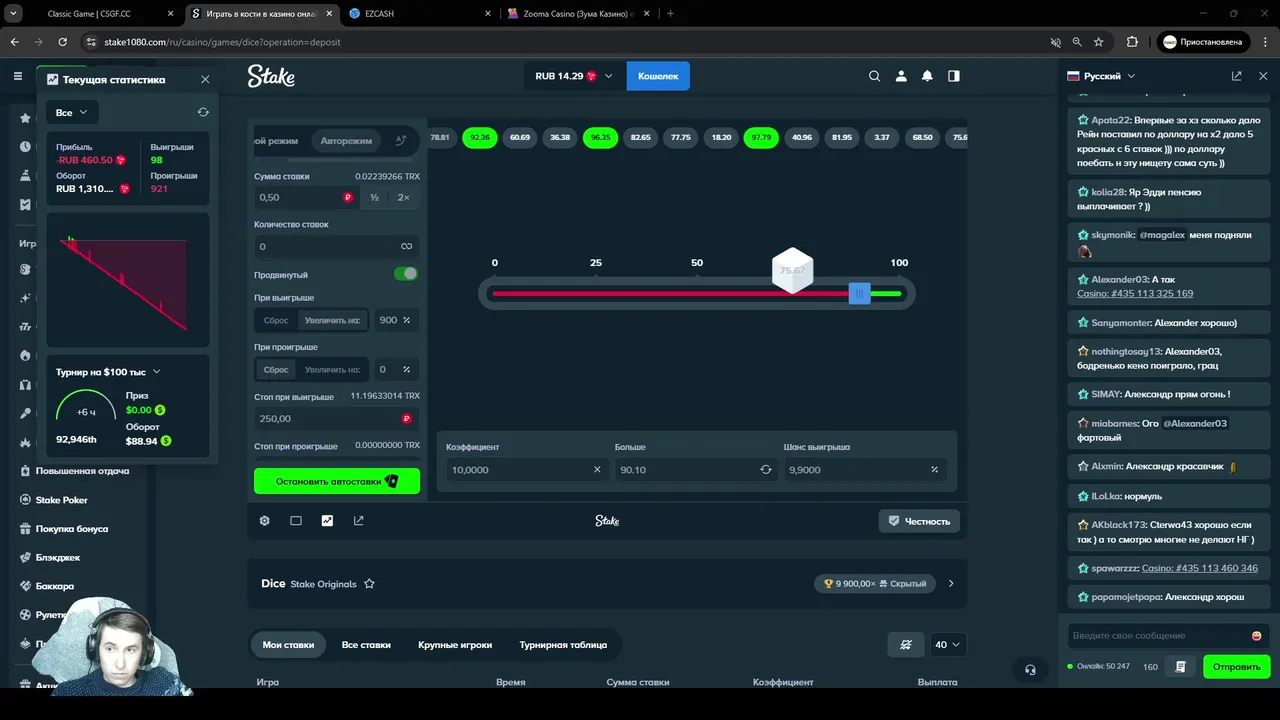Click the Шанс выигрыша field

866,470
